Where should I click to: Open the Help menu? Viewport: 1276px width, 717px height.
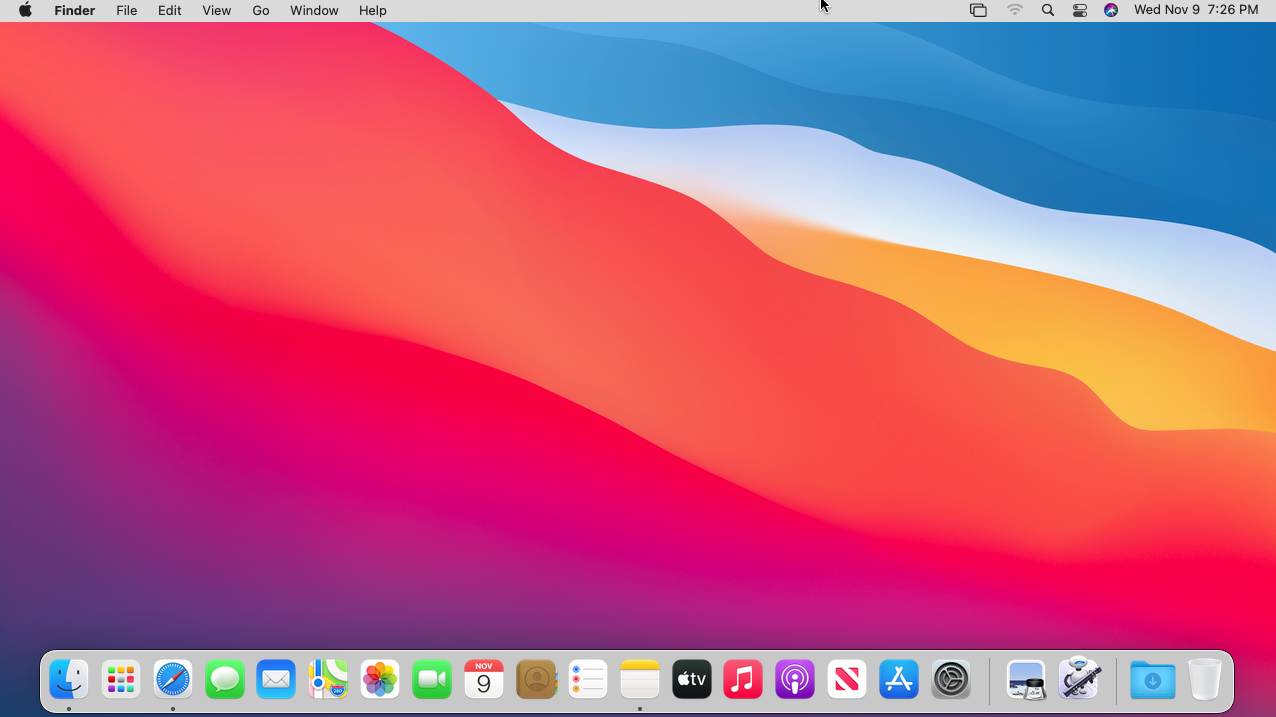(373, 10)
